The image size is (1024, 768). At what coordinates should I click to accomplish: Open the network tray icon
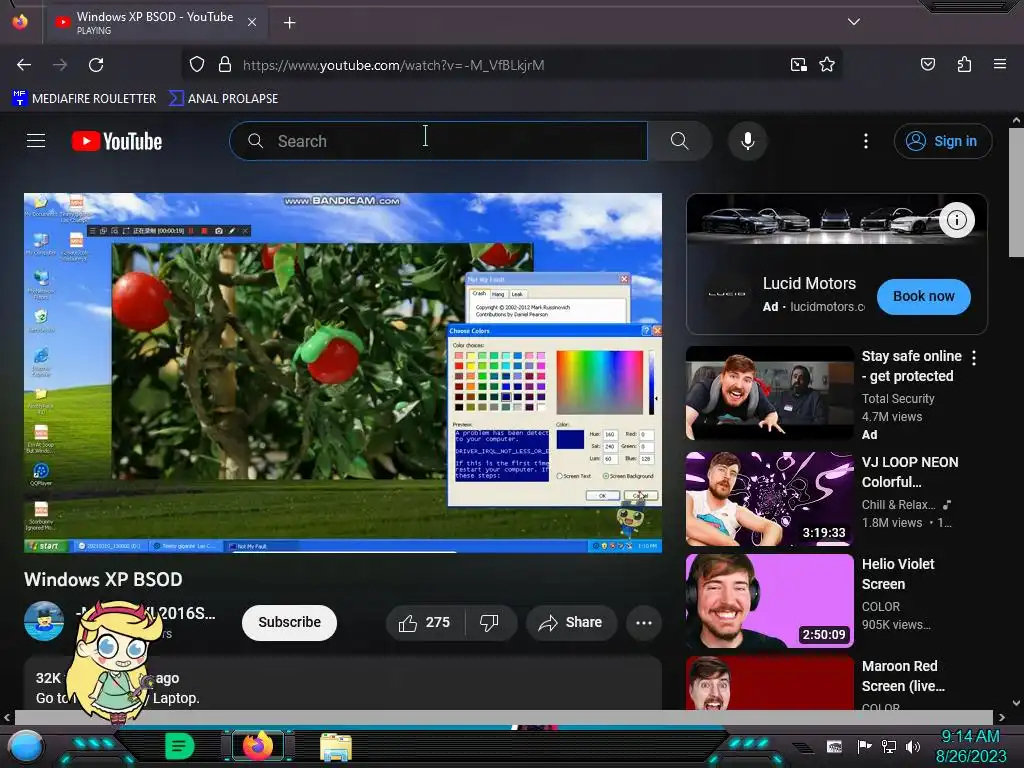[x=888, y=746]
